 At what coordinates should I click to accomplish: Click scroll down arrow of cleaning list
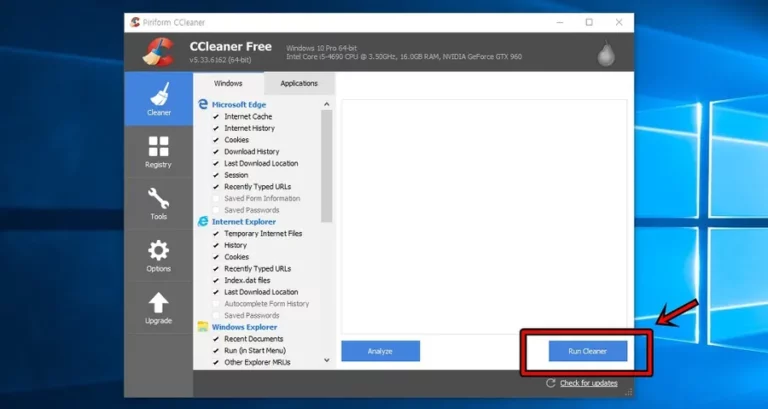327,360
